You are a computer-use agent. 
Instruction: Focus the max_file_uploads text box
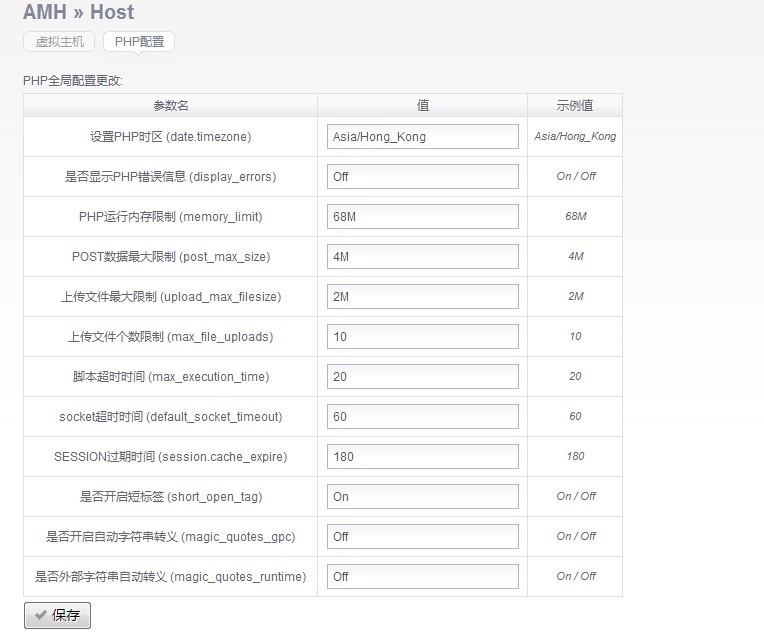coord(422,337)
